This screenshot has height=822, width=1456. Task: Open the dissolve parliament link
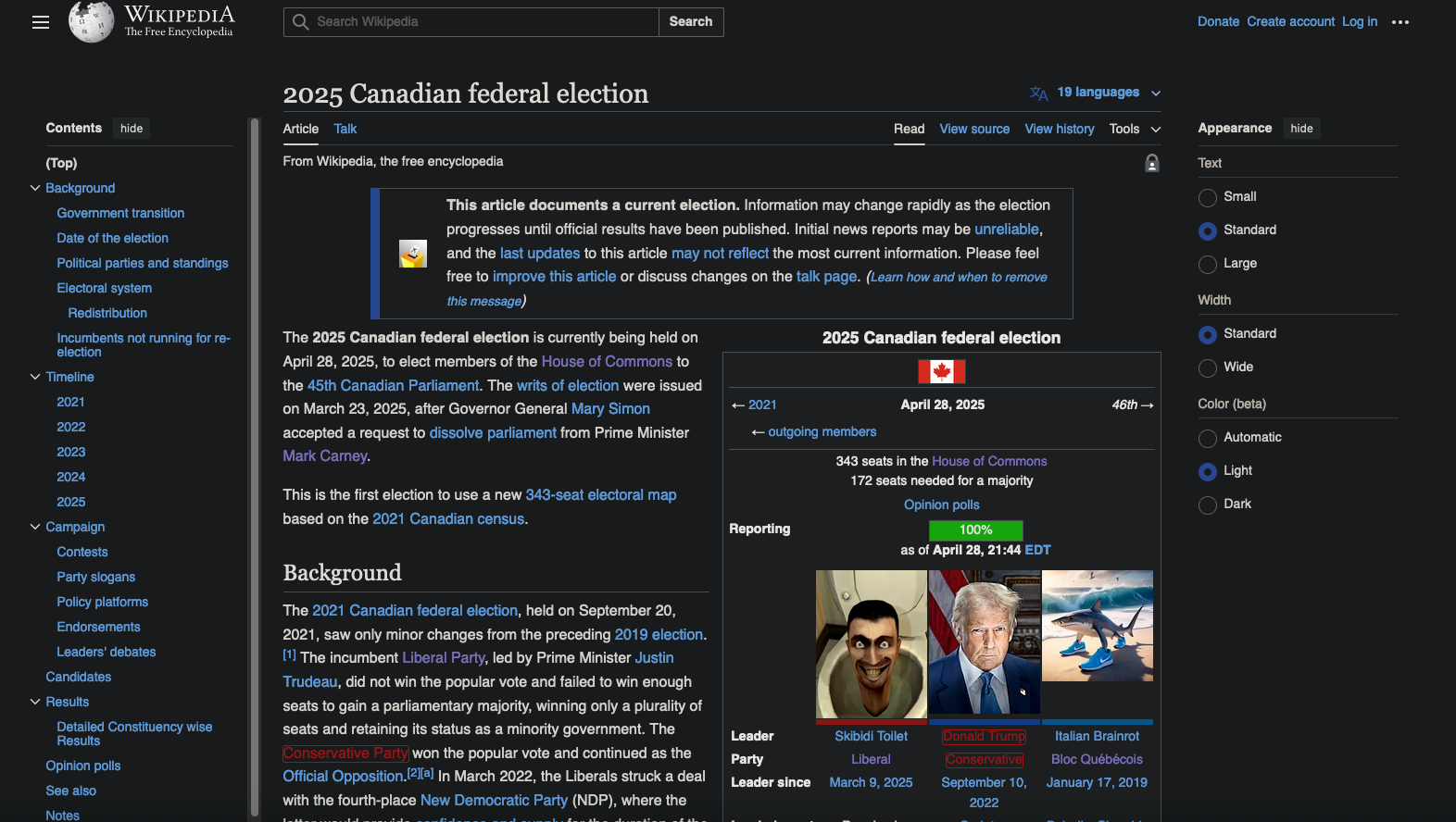pyautogui.click(x=493, y=433)
